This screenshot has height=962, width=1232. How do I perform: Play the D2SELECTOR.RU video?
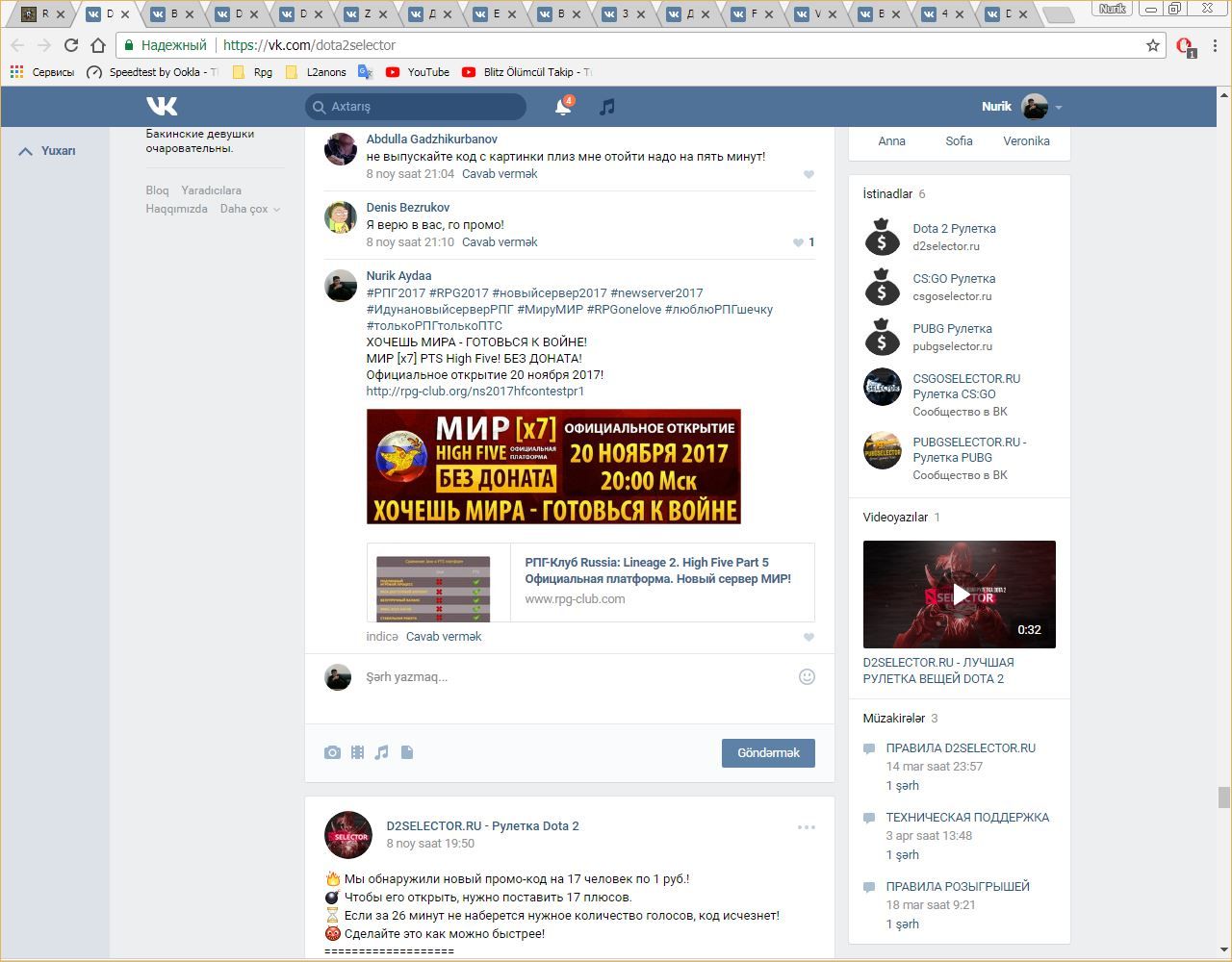tap(960, 595)
